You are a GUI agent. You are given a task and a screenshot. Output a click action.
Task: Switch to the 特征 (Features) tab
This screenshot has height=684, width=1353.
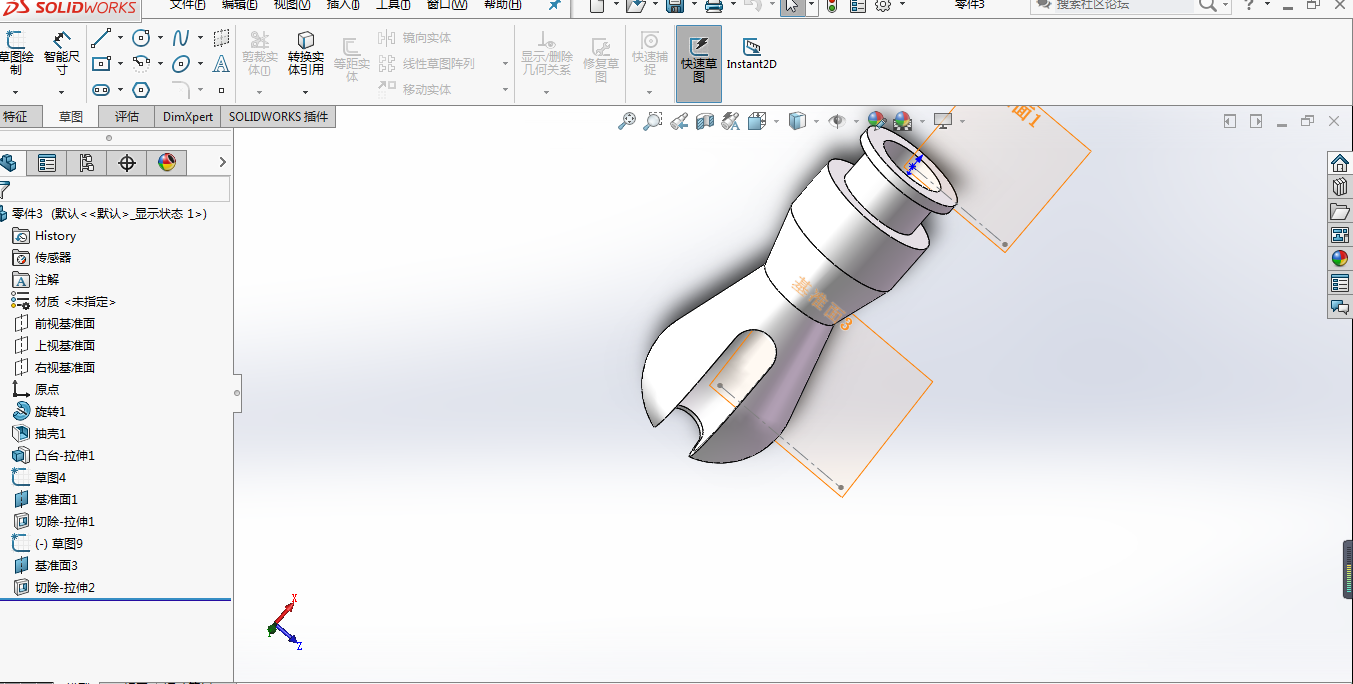click(16, 116)
